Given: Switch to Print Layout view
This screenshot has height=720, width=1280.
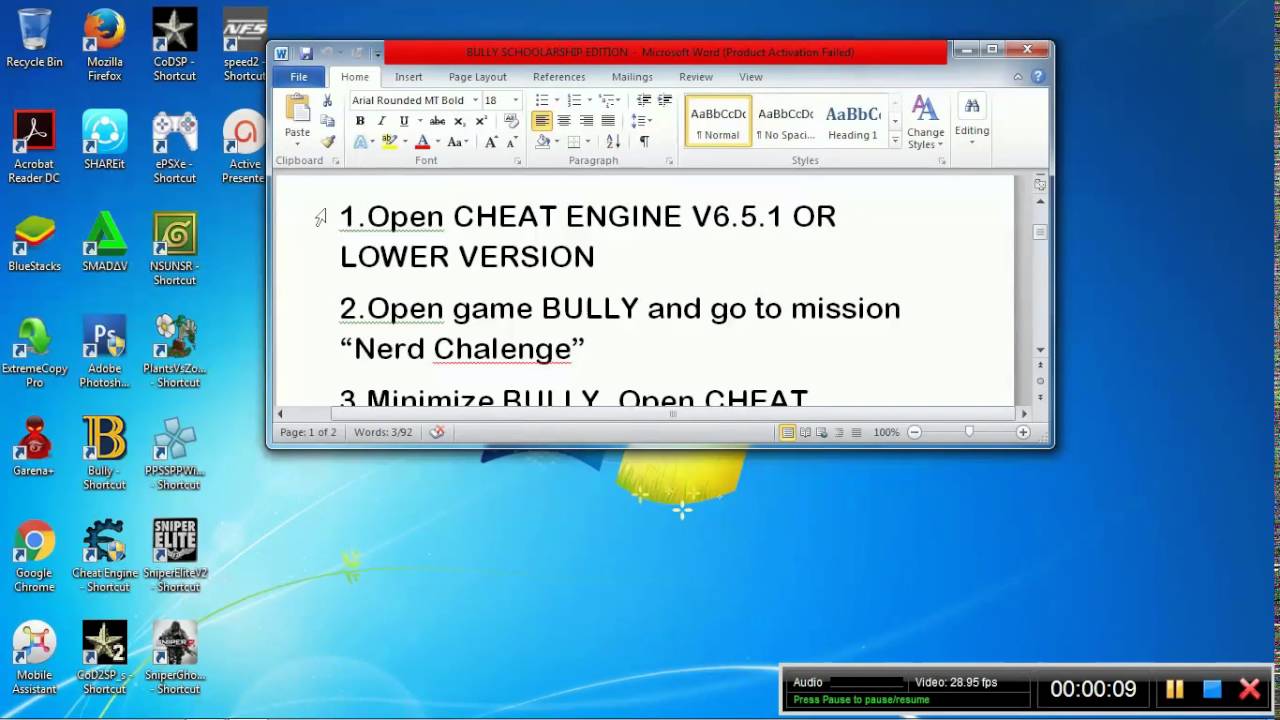Looking at the screenshot, I should point(788,432).
